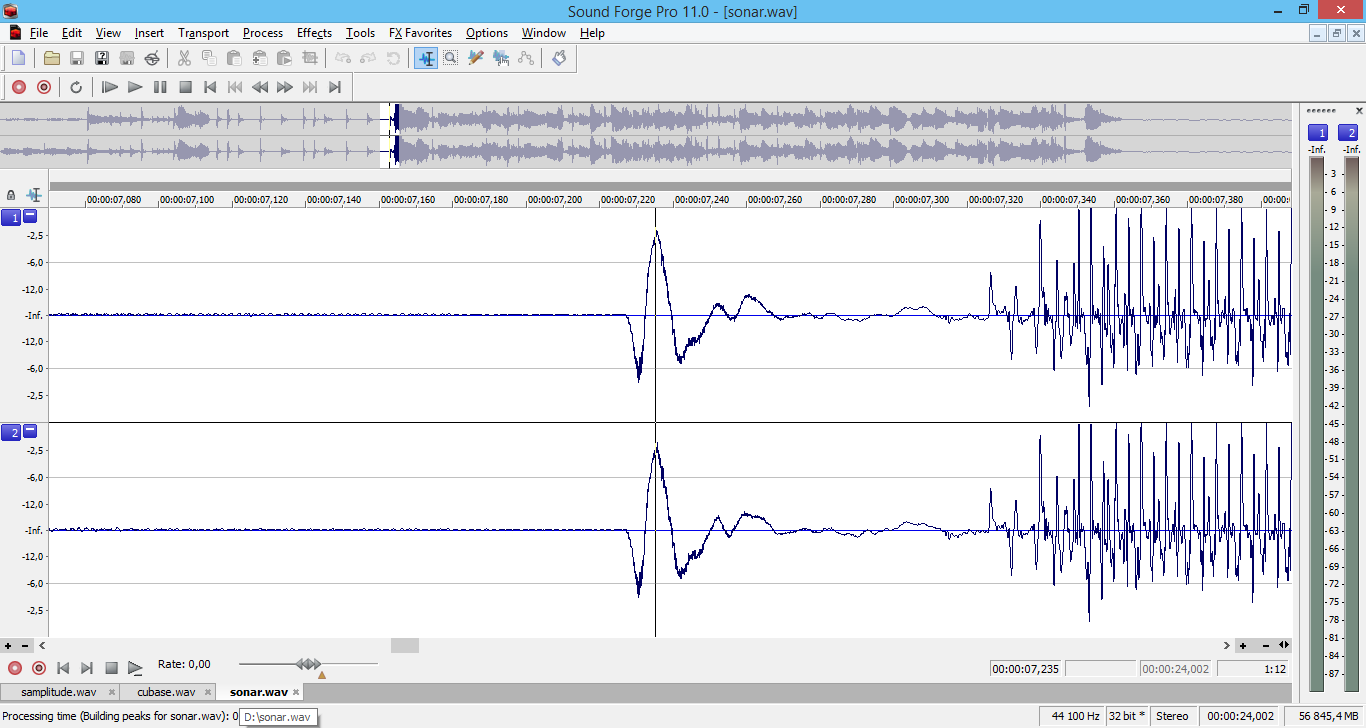The image size is (1366, 728).
Task: Click the playback rate slider handle
Action: click(309, 664)
